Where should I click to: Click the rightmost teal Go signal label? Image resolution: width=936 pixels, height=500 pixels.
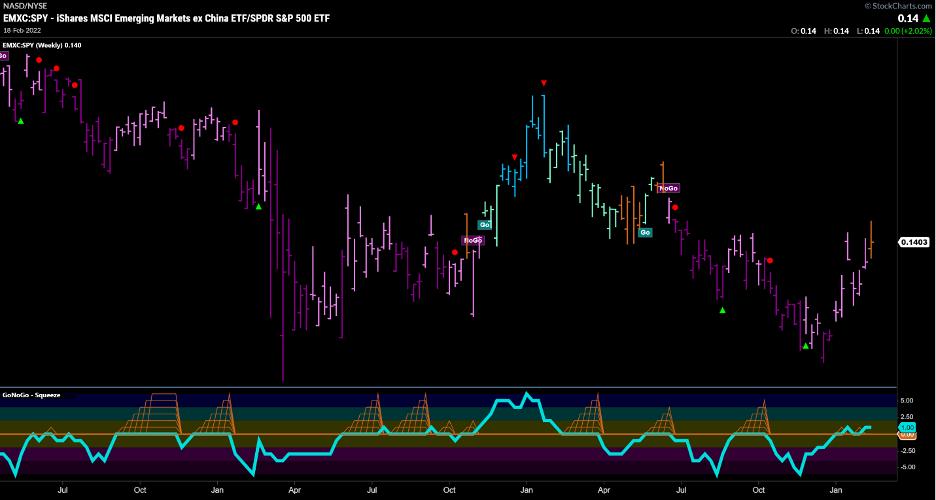[x=645, y=232]
